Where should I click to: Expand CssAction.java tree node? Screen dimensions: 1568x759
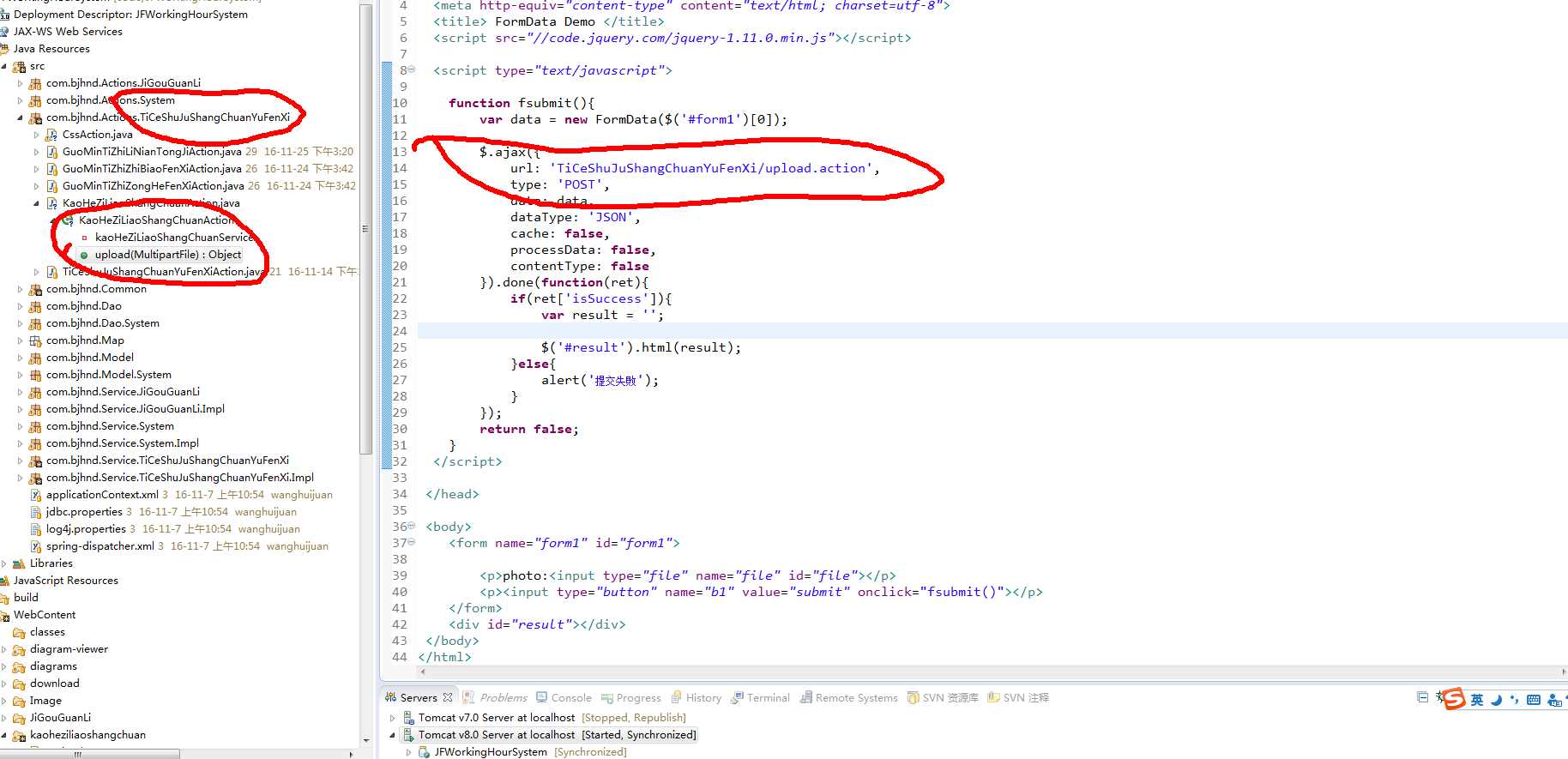click(37, 135)
